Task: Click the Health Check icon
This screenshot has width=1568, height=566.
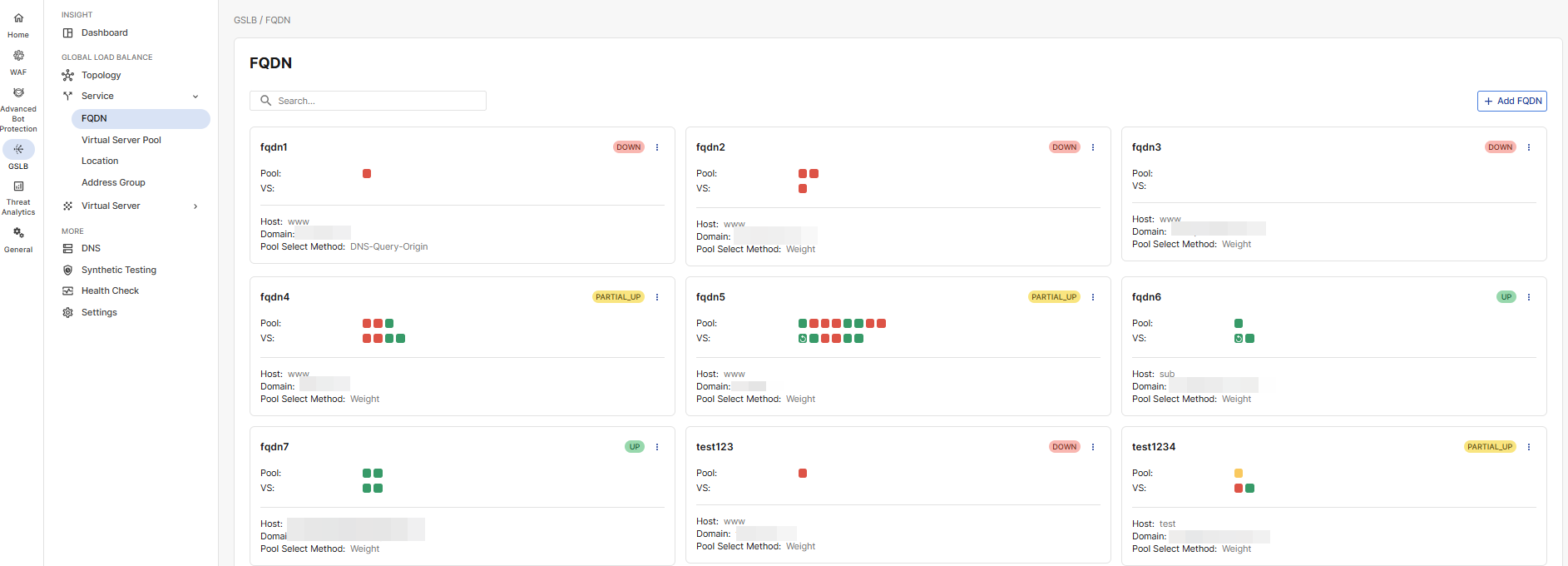Action: [x=68, y=291]
